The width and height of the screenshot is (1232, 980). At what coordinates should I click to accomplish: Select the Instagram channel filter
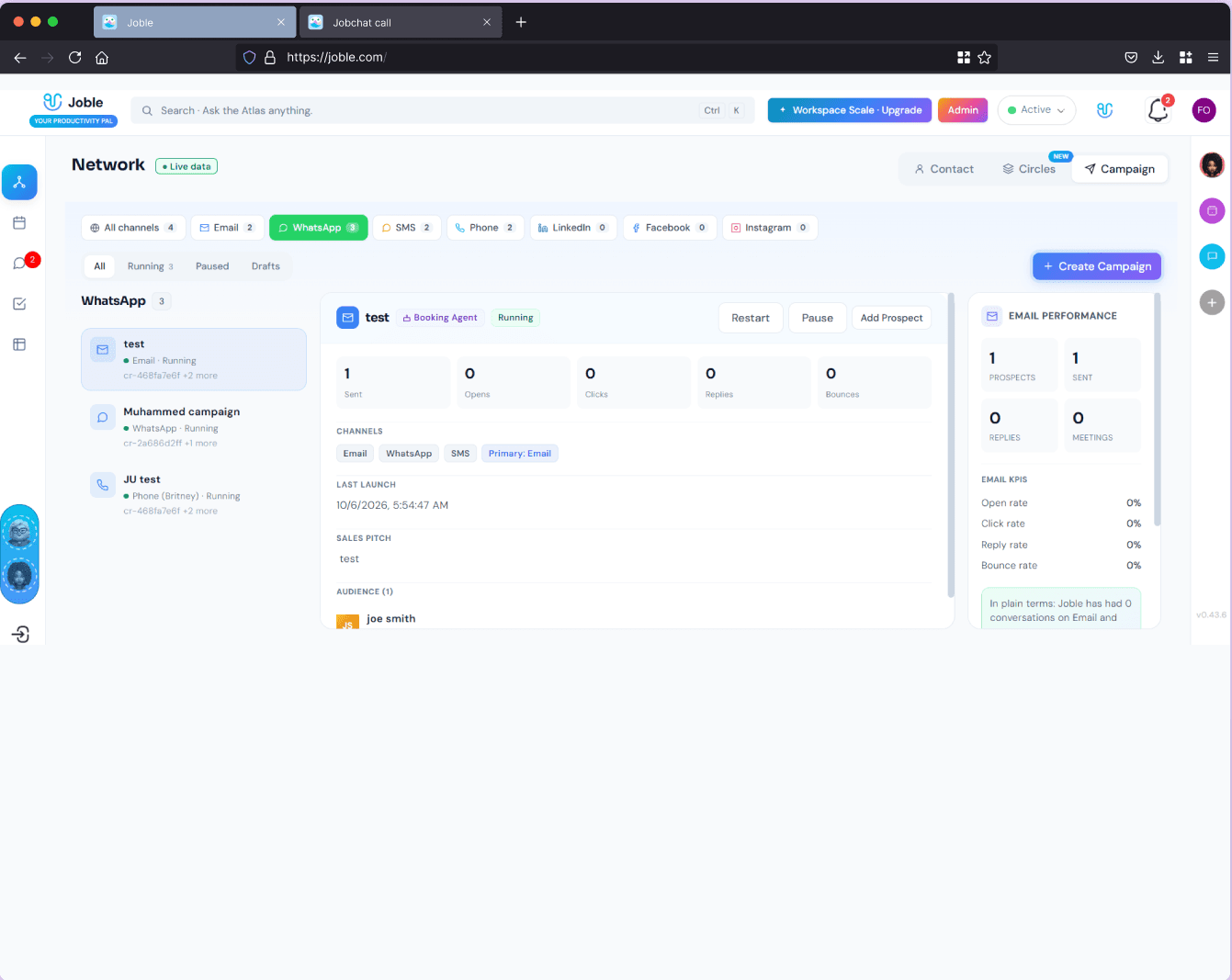(770, 228)
